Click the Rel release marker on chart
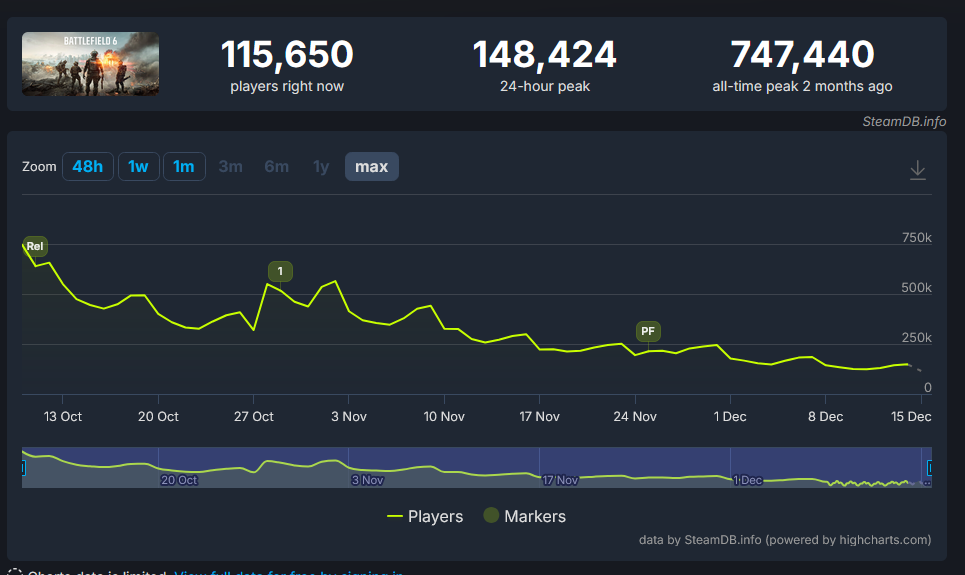 tap(35, 246)
